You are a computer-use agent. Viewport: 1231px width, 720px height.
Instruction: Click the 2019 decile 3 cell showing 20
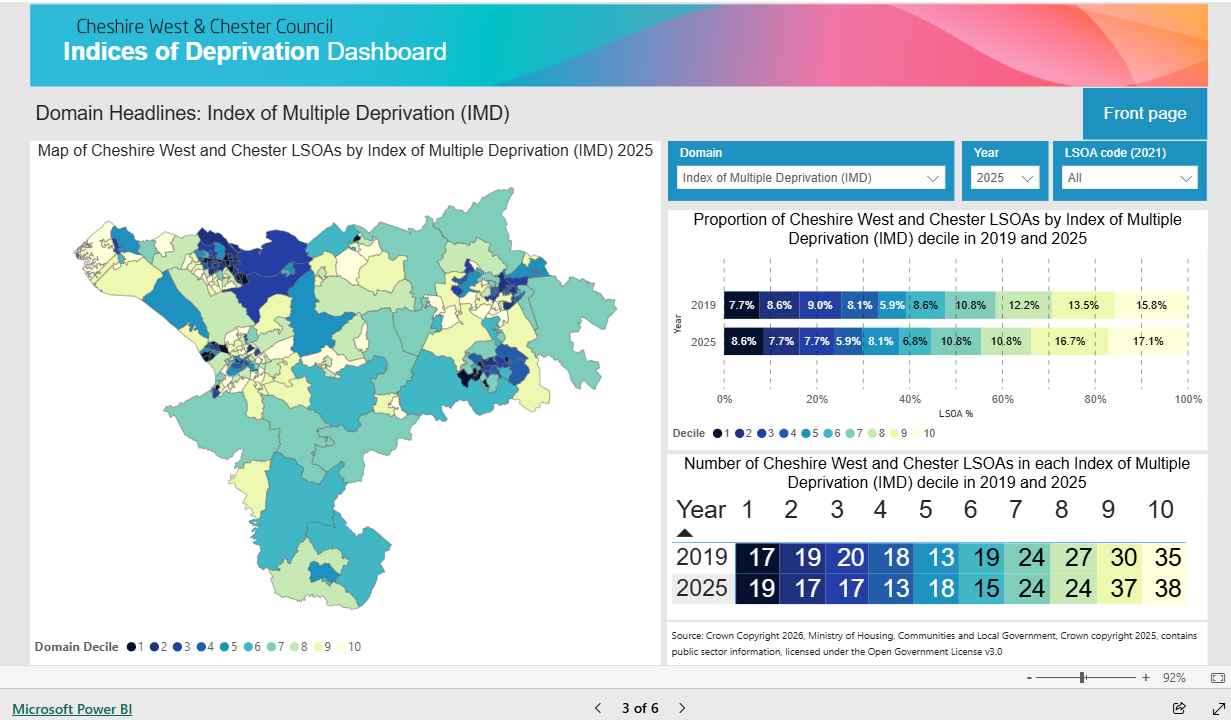coord(847,558)
